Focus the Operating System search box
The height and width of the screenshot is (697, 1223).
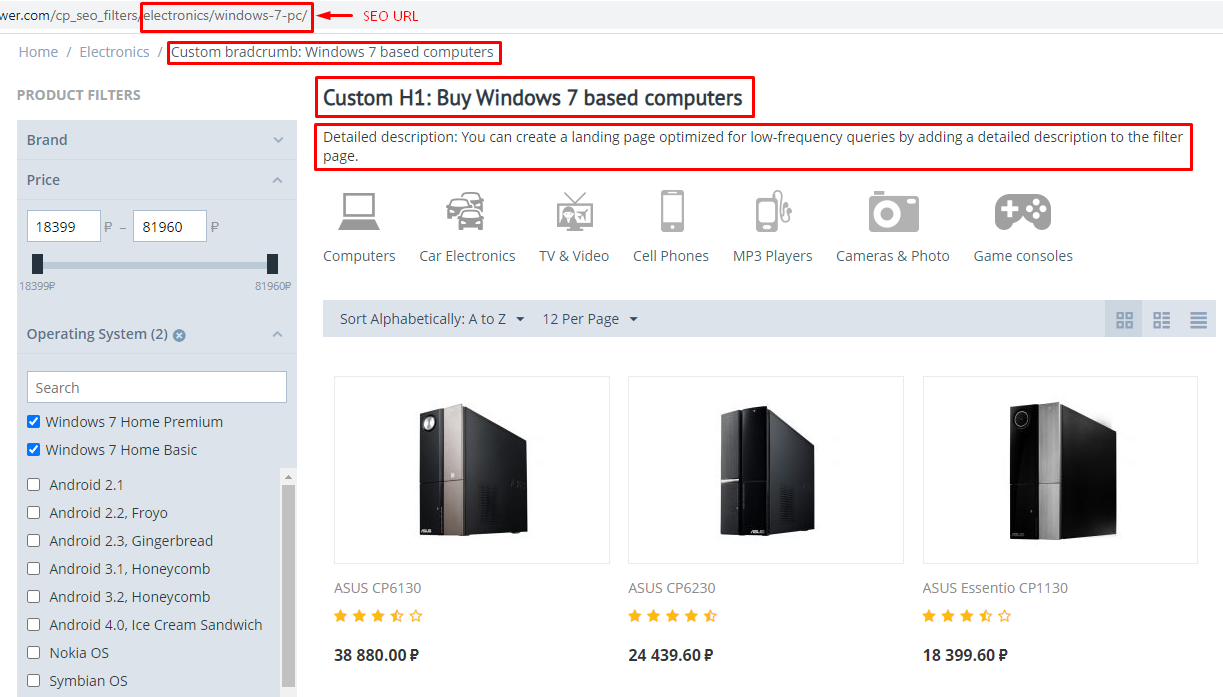click(x=157, y=388)
